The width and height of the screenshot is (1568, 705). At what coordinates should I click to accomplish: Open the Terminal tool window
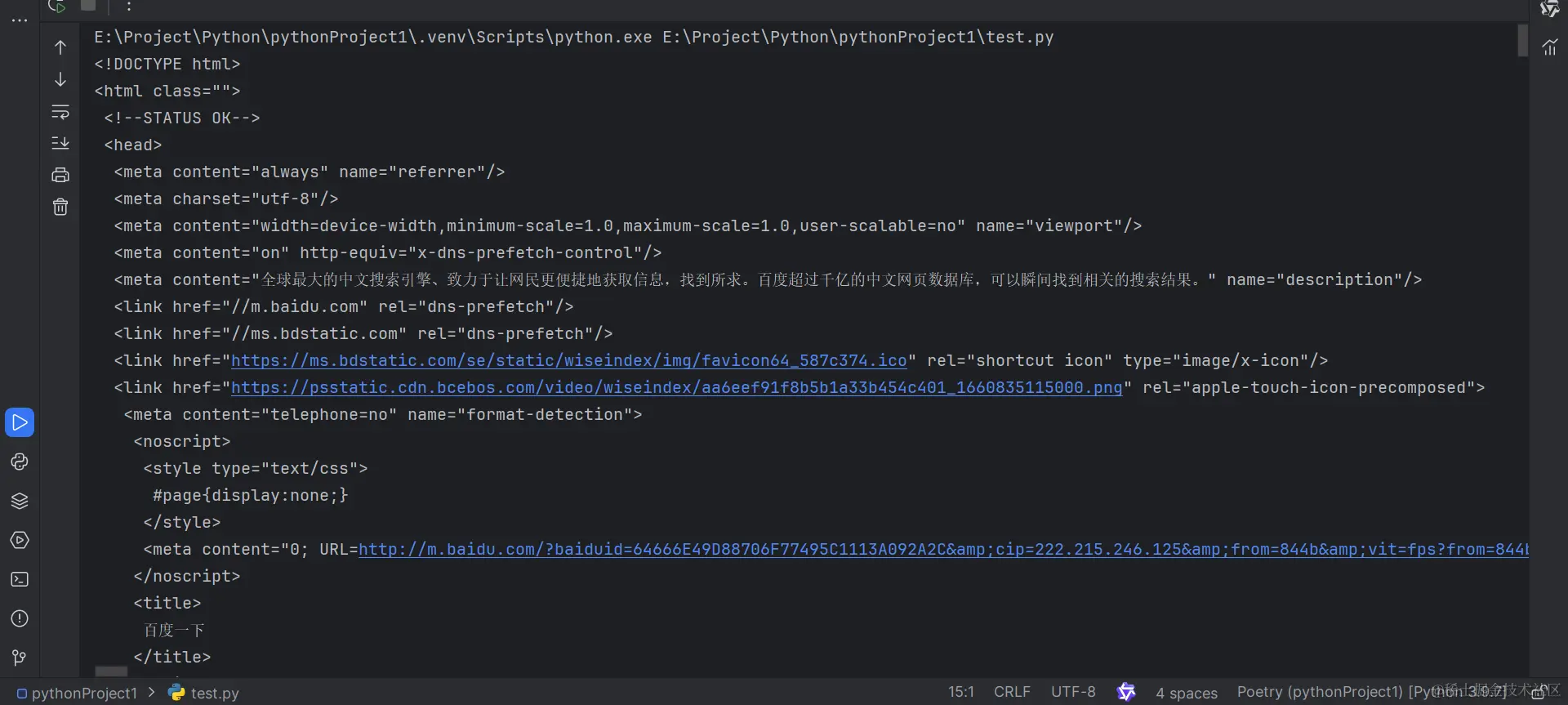point(20,579)
